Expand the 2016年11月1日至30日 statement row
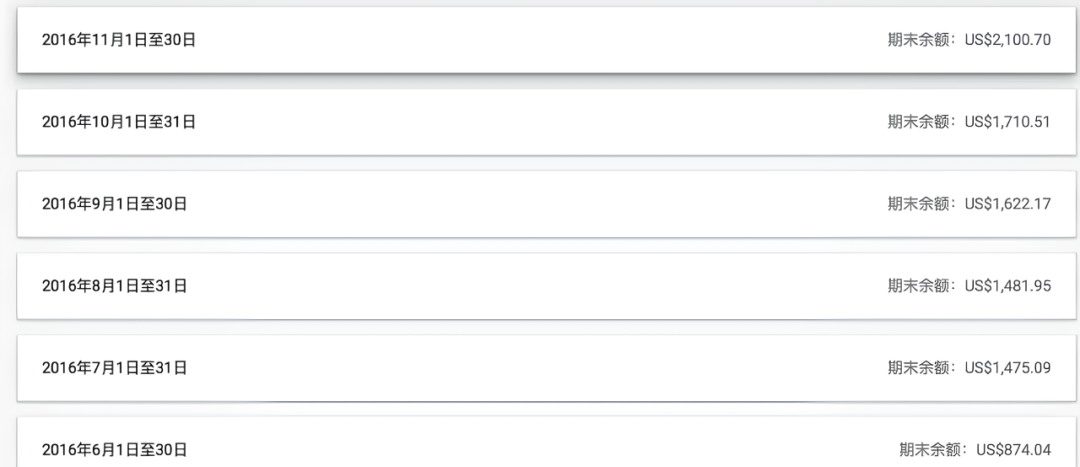Screen dimensions: 1080x467 118,40
